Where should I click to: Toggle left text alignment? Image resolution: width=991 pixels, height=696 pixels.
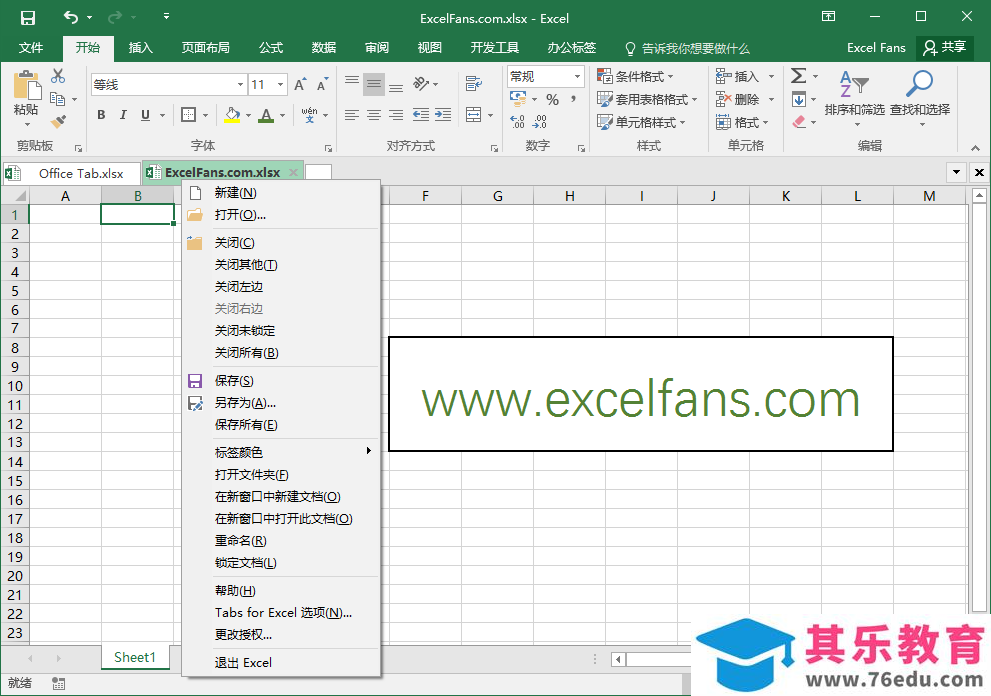(352, 114)
